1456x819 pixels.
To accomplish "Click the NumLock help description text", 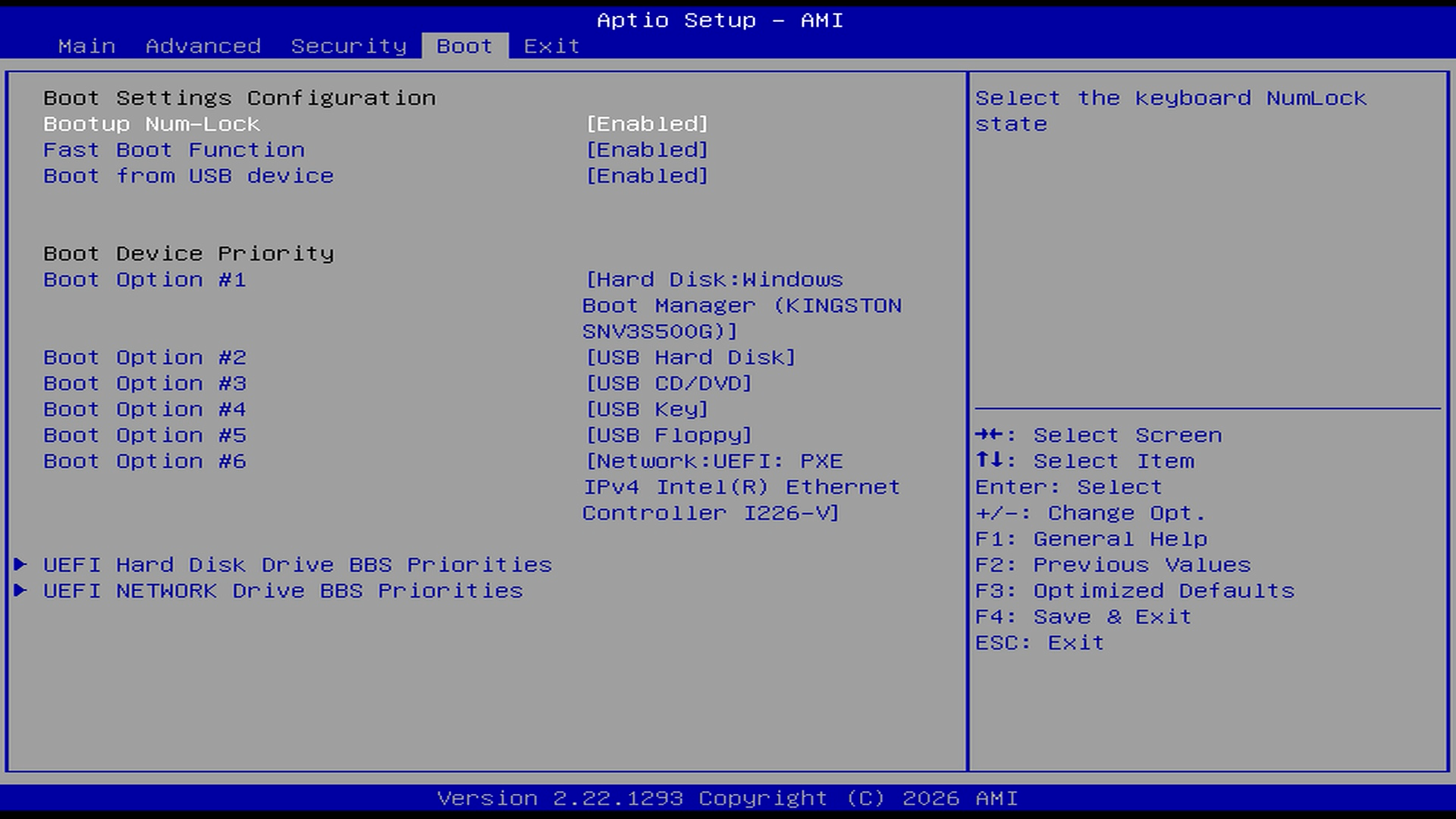I will (1171, 111).
